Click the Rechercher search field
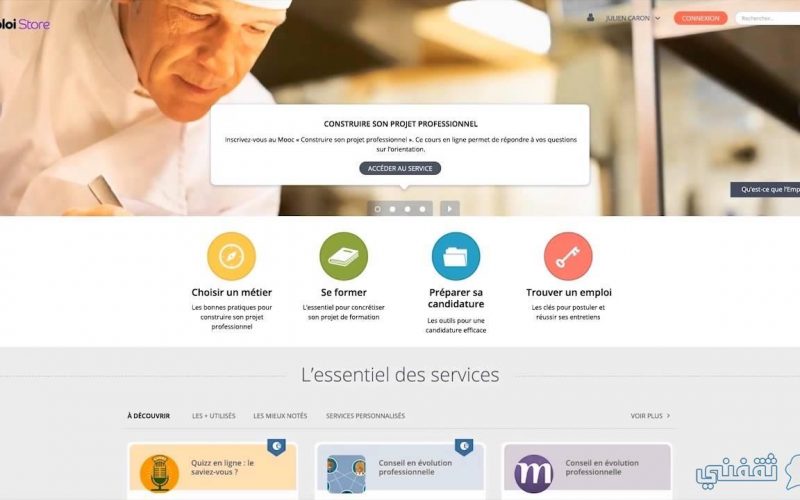Image resolution: width=800 pixels, height=500 pixels. pos(767,18)
